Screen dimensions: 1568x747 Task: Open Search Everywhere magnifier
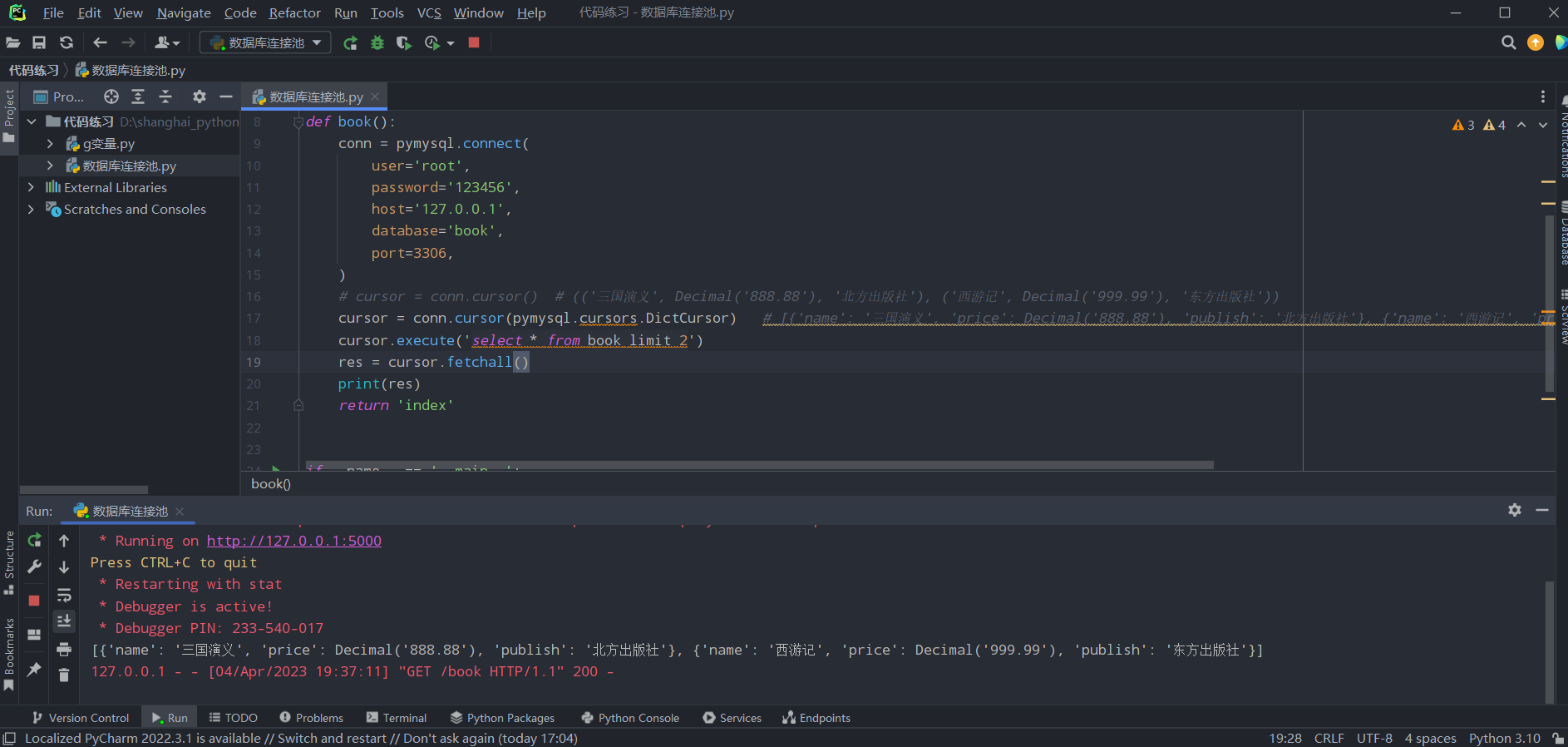click(x=1509, y=42)
